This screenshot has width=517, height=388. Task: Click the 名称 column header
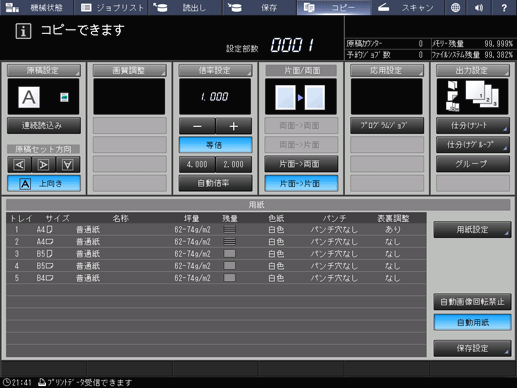(x=120, y=218)
